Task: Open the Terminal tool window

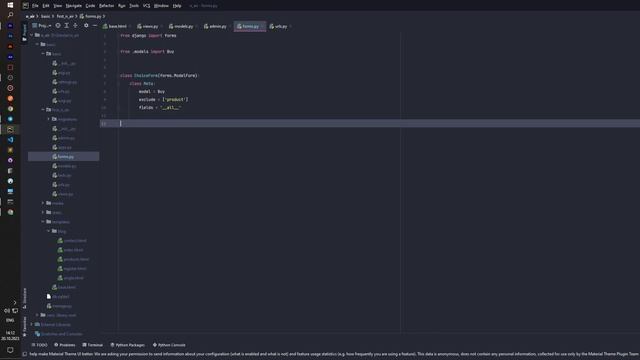Action: (93, 345)
